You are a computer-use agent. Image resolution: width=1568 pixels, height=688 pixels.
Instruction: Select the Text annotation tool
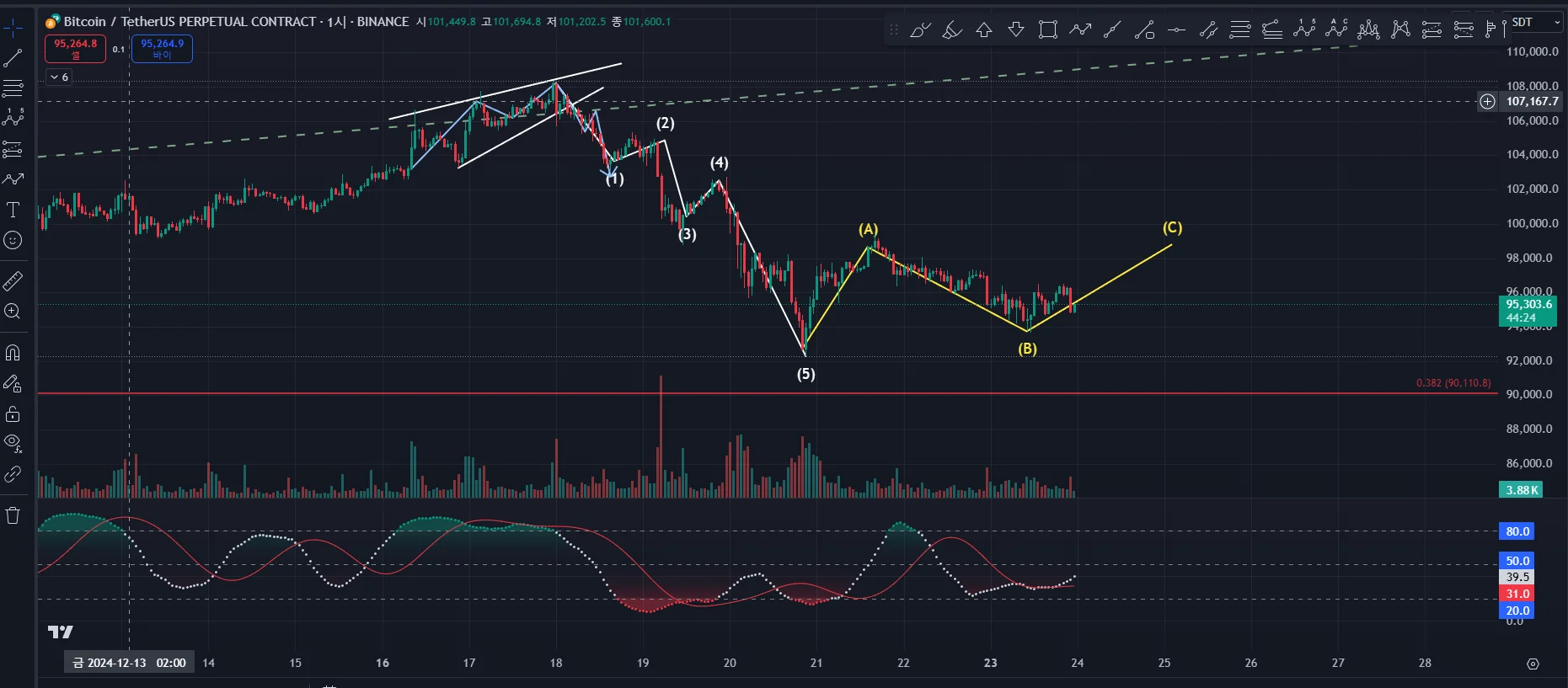point(13,210)
